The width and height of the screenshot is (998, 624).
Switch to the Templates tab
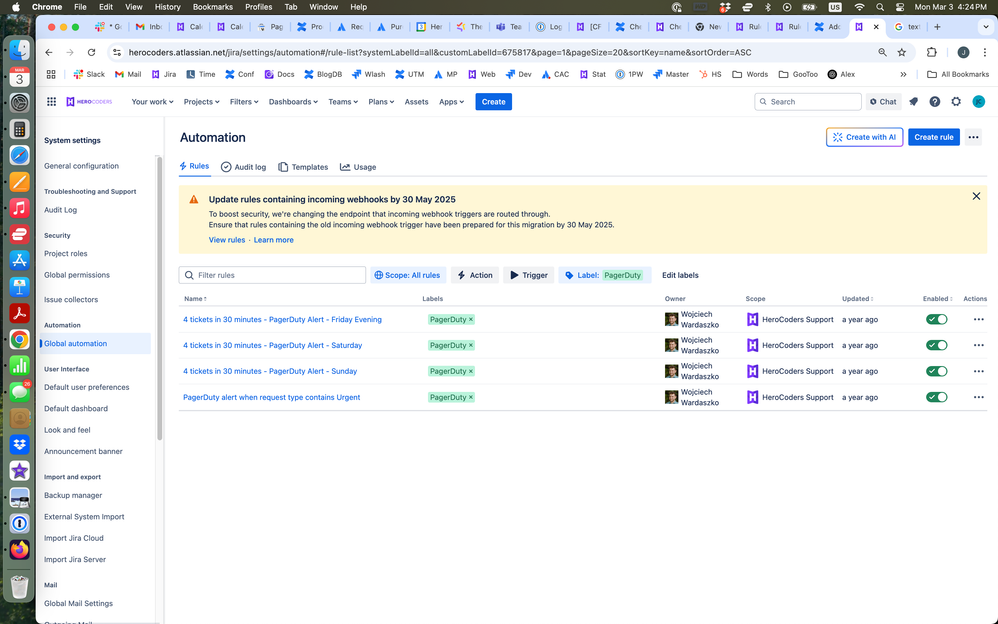(303, 167)
